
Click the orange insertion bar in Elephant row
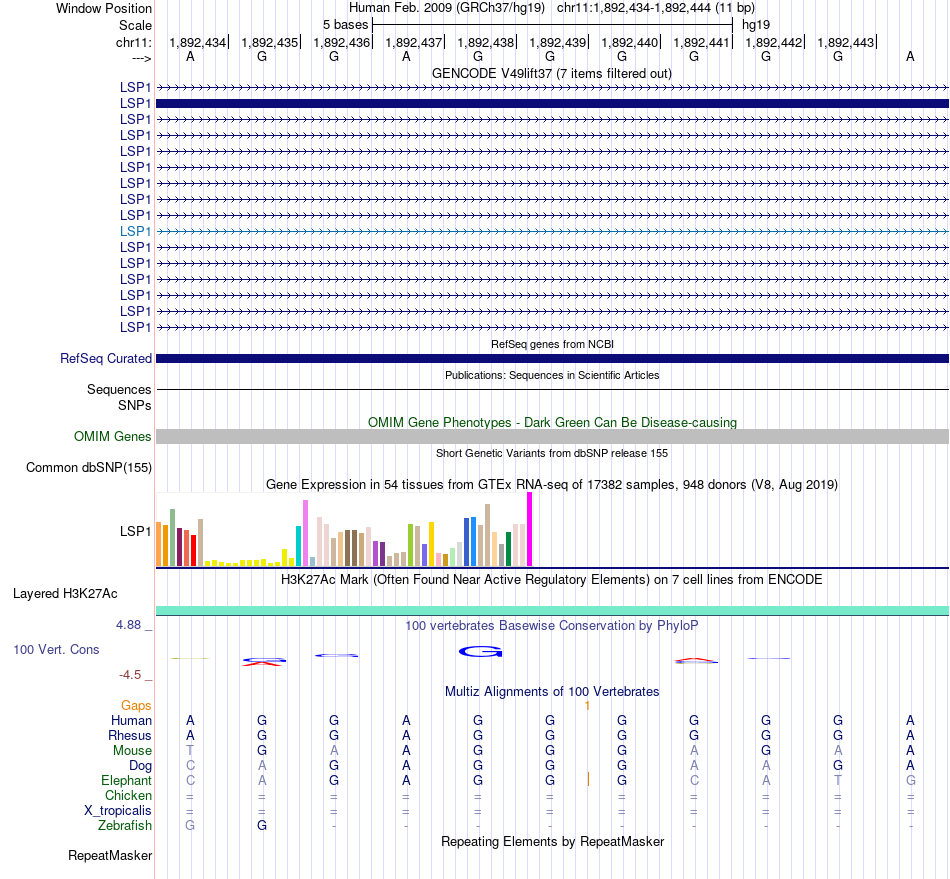point(588,779)
